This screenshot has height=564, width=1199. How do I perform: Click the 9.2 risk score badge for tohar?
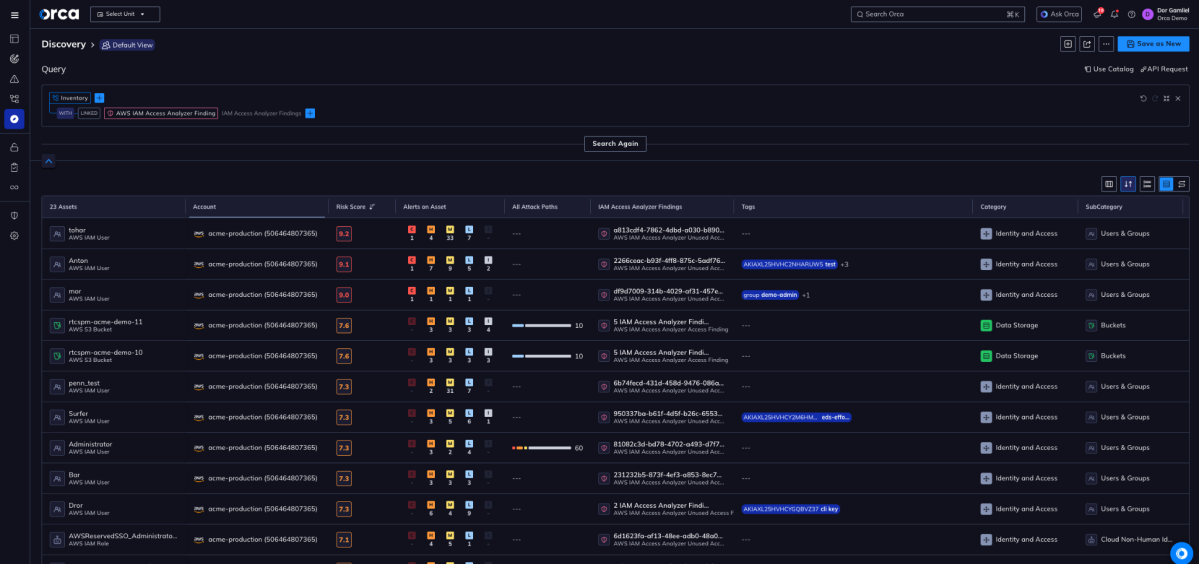coord(344,234)
